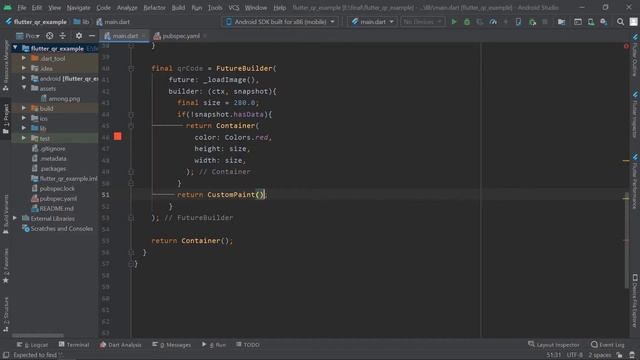
Task: Collapse flutter_qr_example root node
Action: pos(15,48)
